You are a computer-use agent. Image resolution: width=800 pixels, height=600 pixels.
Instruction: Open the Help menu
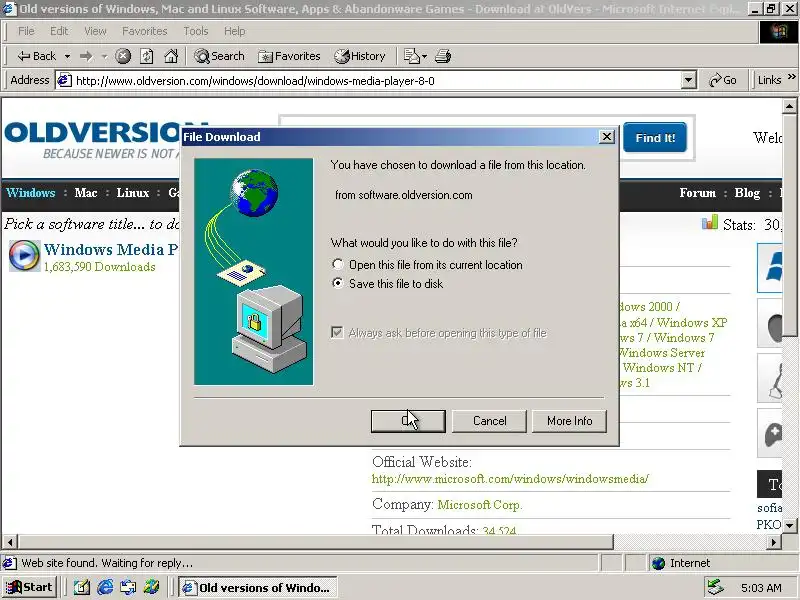235,31
